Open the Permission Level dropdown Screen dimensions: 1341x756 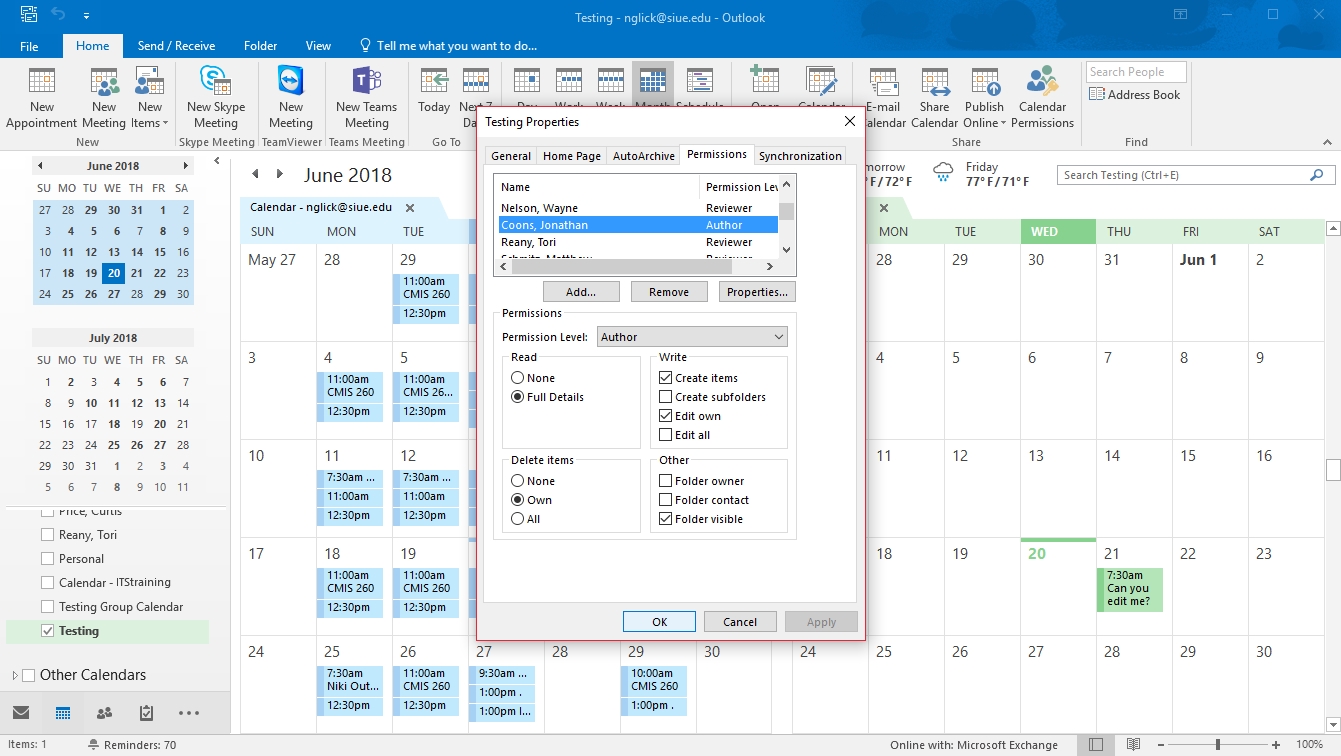coord(692,337)
